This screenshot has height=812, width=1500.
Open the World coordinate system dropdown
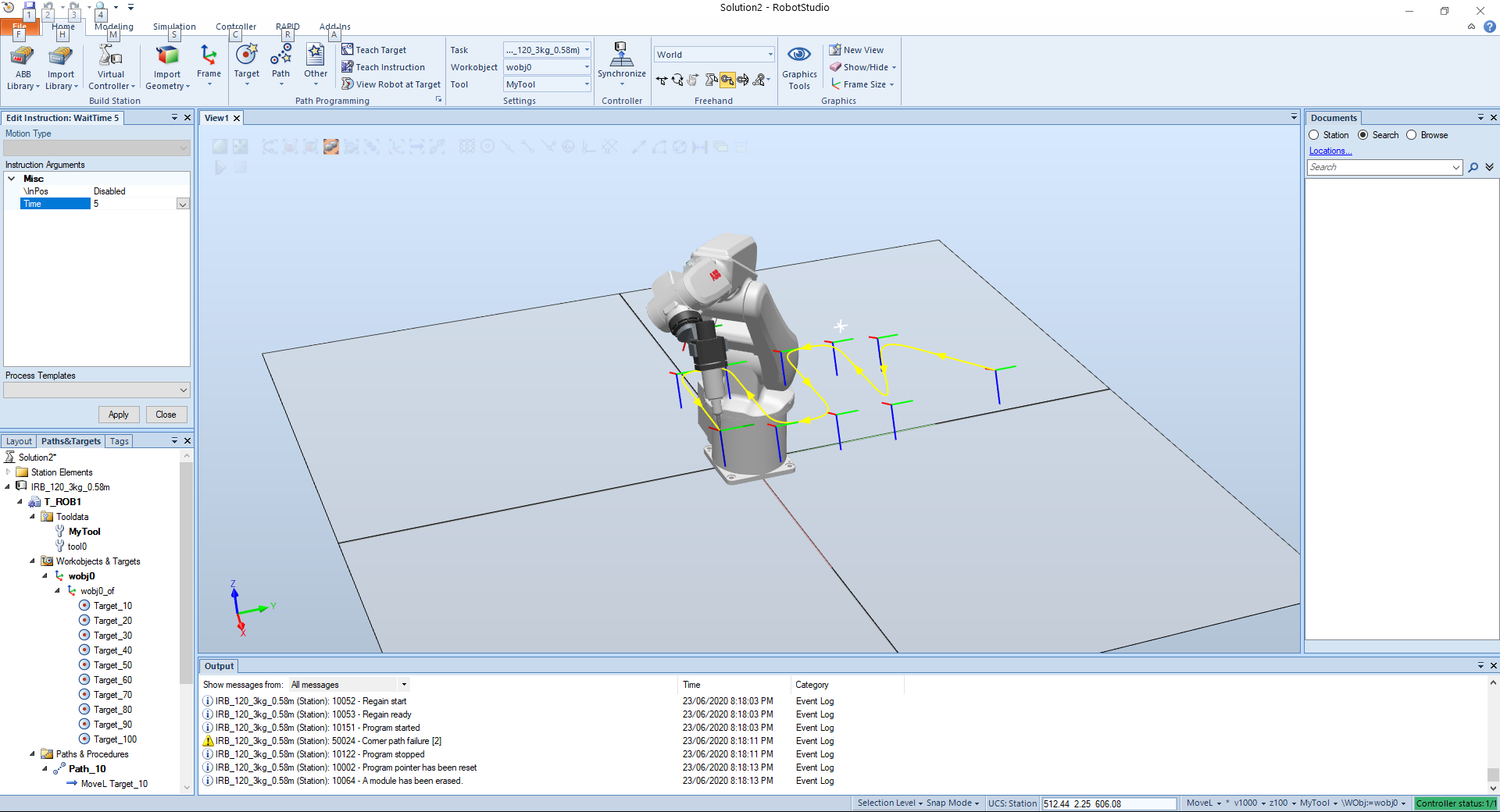point(770,55)
